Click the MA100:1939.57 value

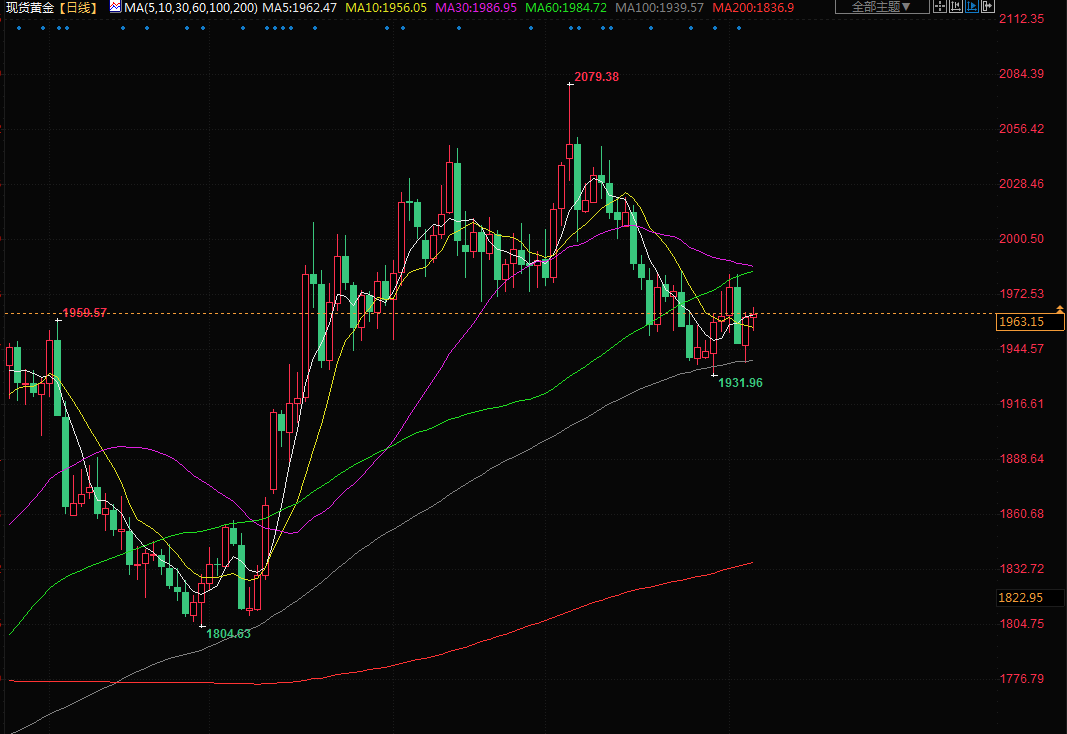[659, 7]
